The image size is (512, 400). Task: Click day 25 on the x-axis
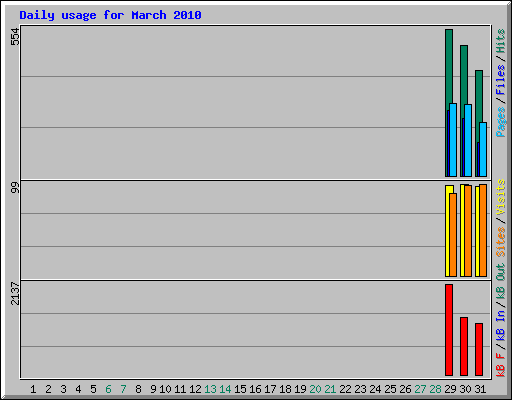click(390, 389)
